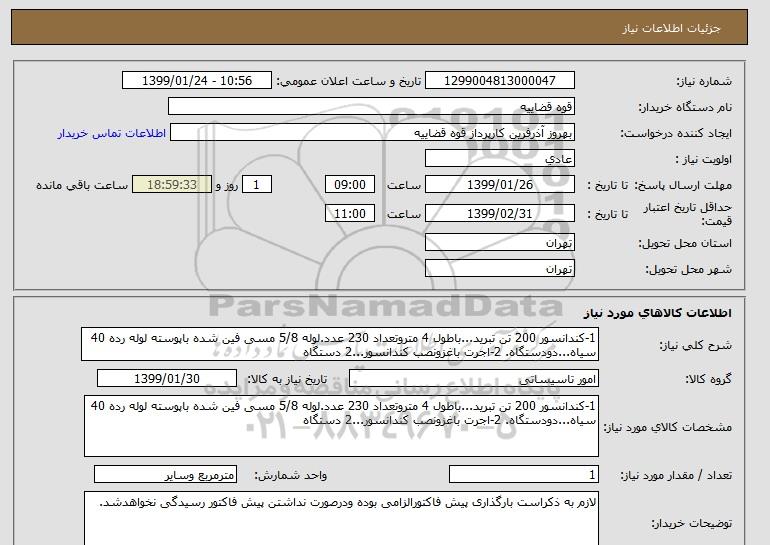Click label توضیحات خریدار

pos(692,523)
